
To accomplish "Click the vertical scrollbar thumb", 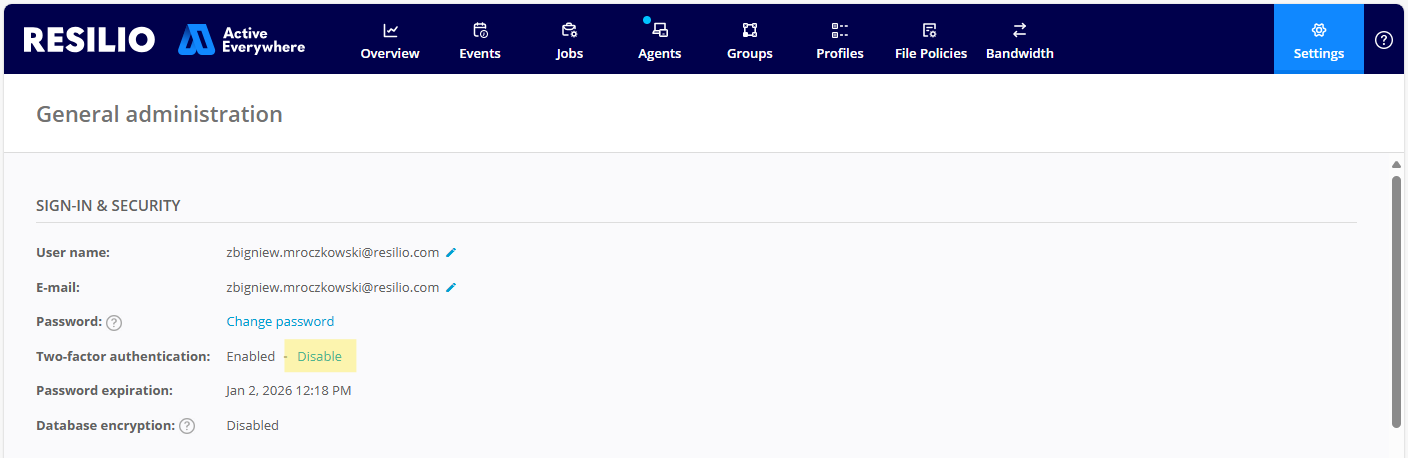I will [1396, 300].
